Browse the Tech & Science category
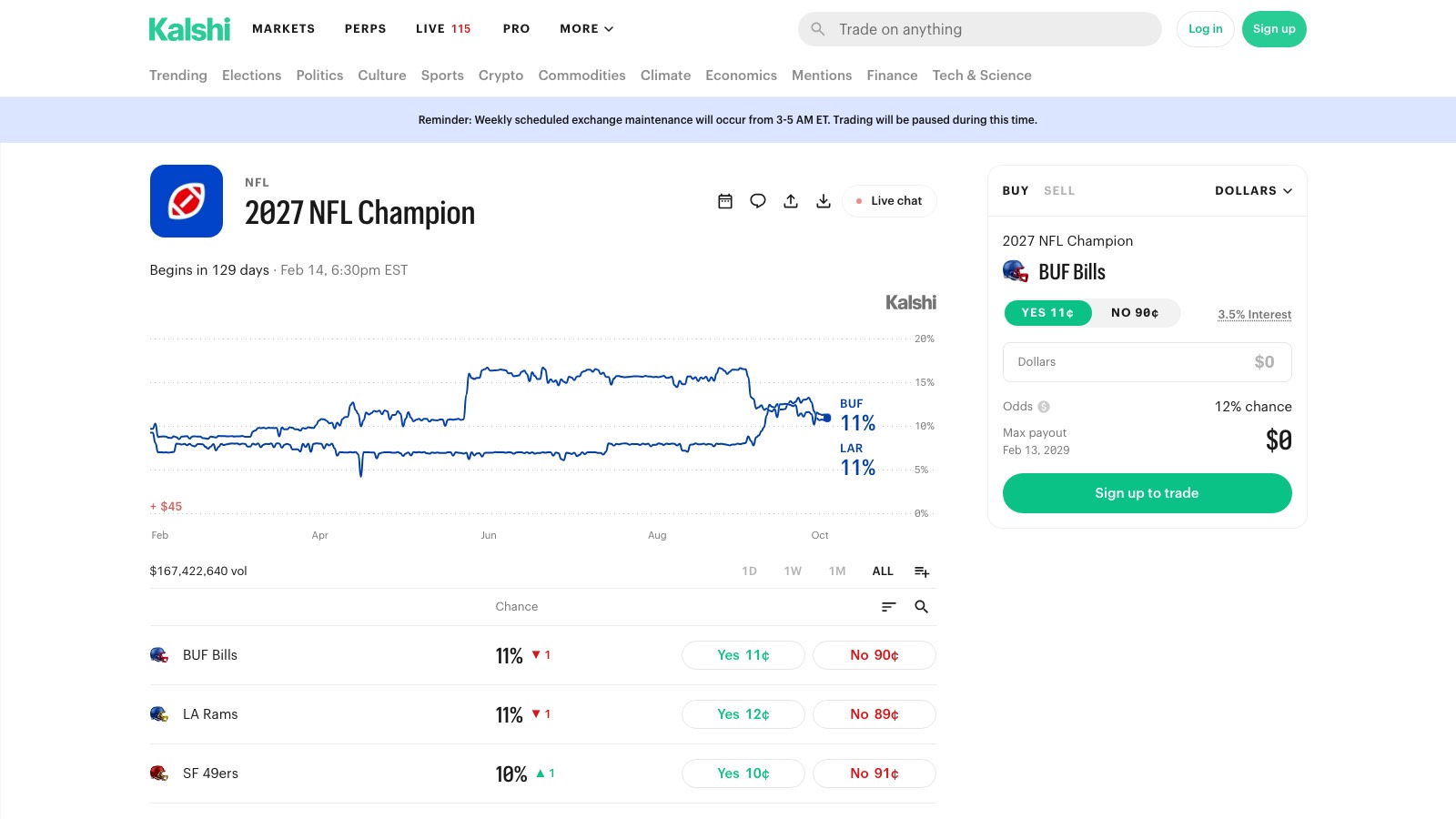 pos(982,76)
